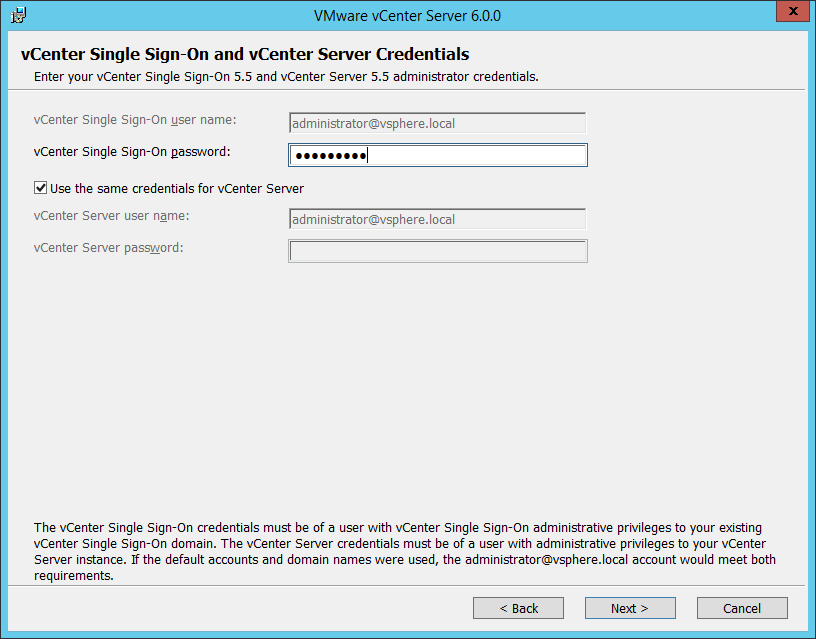Viewport: 816px width, 639px height.
Task: Go to the next step with Next
Action: pyautogui.click(x=630, y=608)
